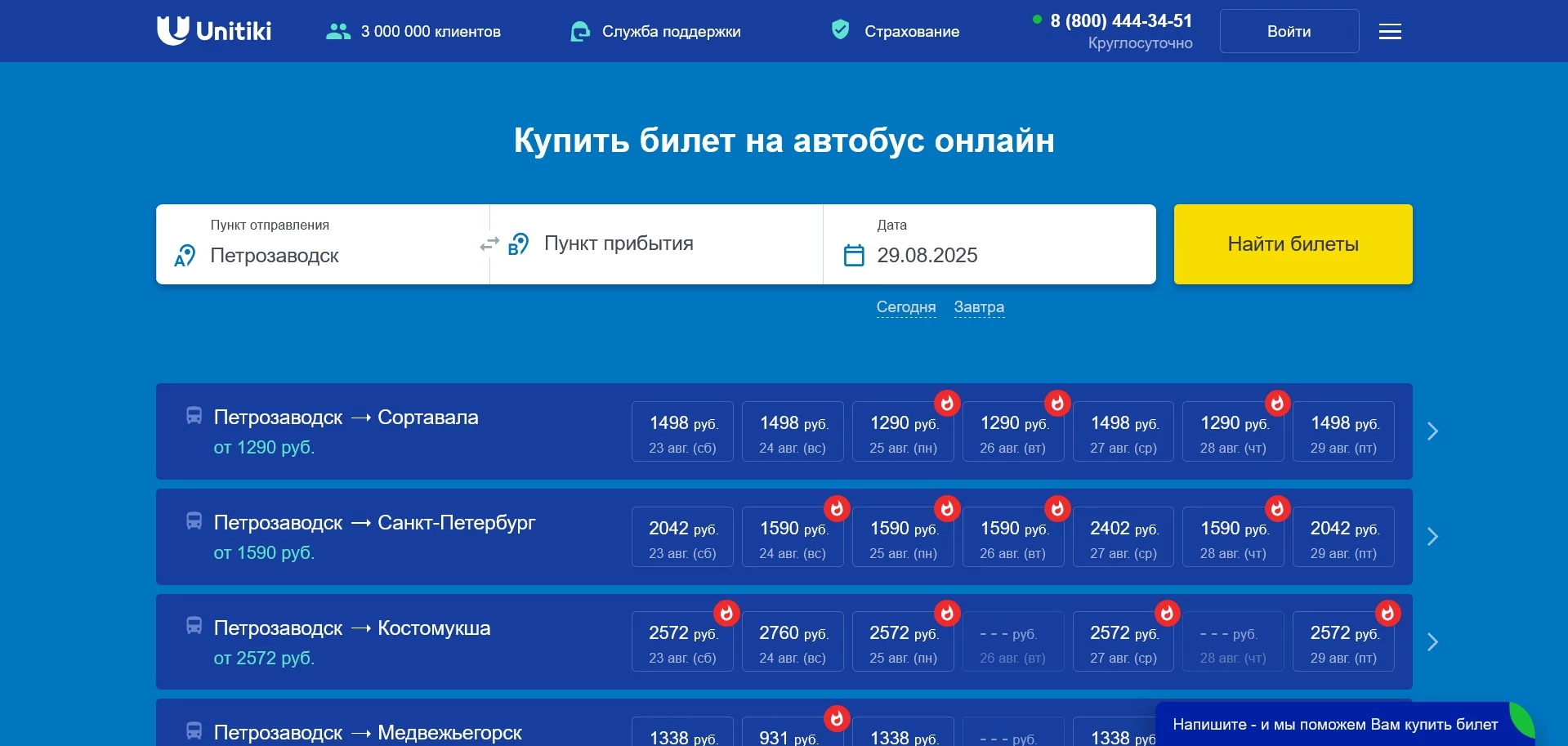The image size is (1568, 746).
Task: Expand the Петрозаводск → Костомукша route chevron
Action: [1432, 642]
